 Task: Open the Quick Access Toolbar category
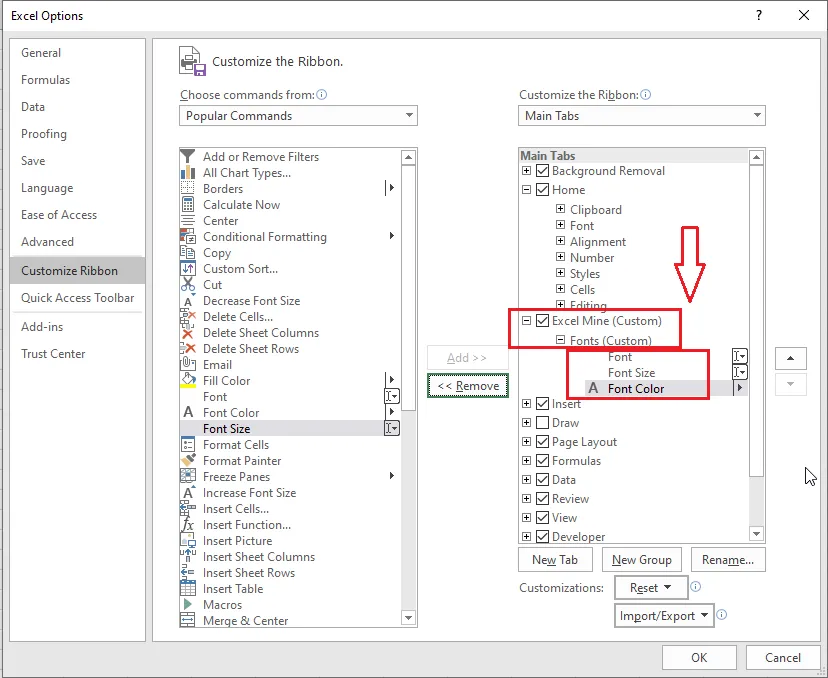(78, 297)
